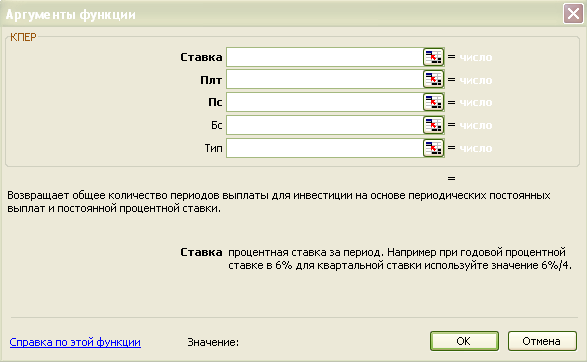Image resolution: width=587 pixels, height=362 pixels.
Task: Close the Аргументы функции dialog
Action: coord(573,14)
